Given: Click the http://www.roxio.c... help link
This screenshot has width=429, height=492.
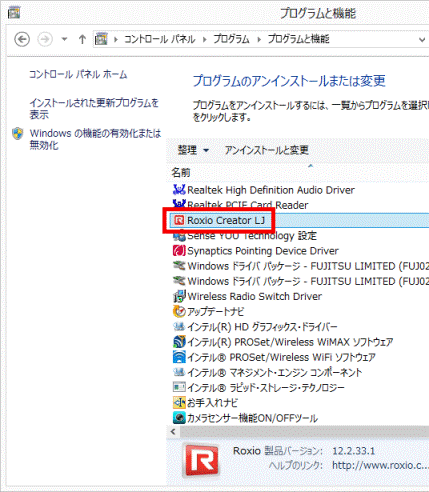Looking at the screenshot, I should click(380, 465).
